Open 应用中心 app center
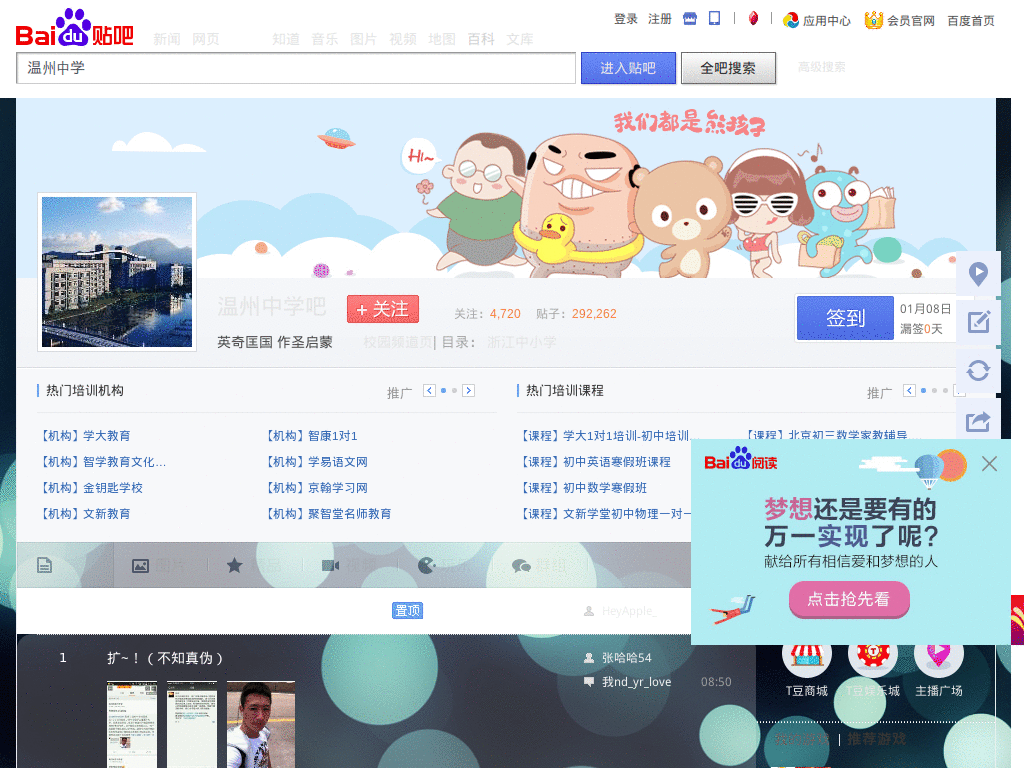 pyautogui.click(x=817, y=20)
